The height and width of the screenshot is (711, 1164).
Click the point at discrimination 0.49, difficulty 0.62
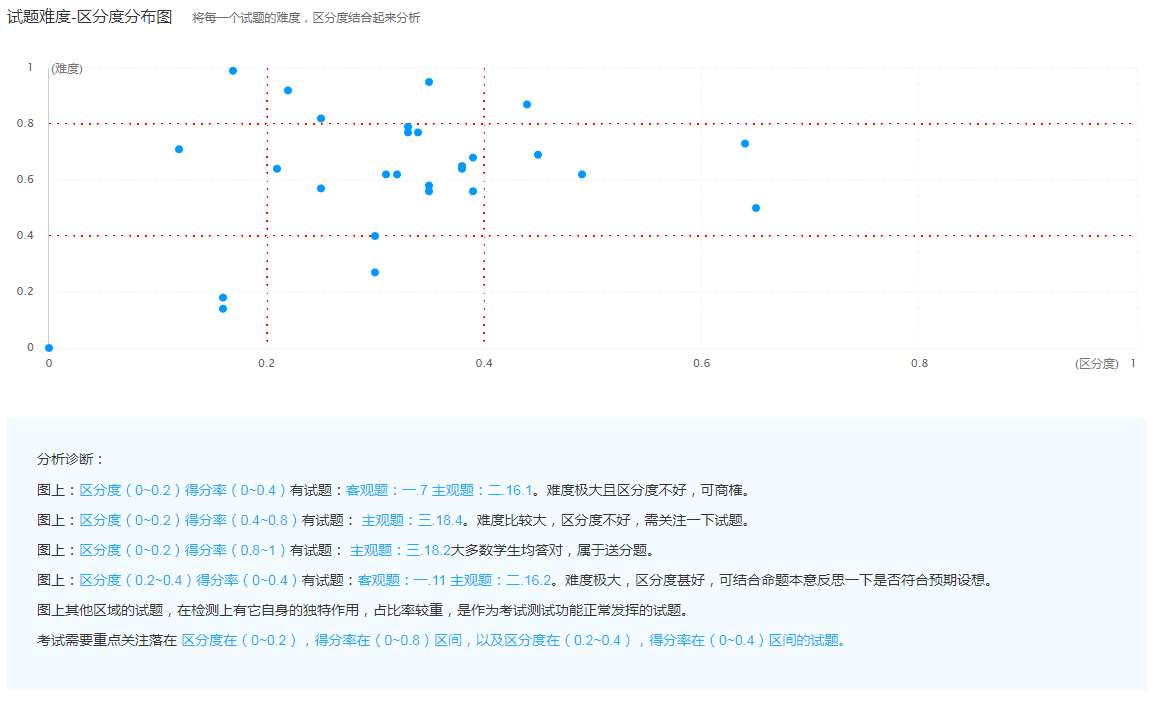582,174
